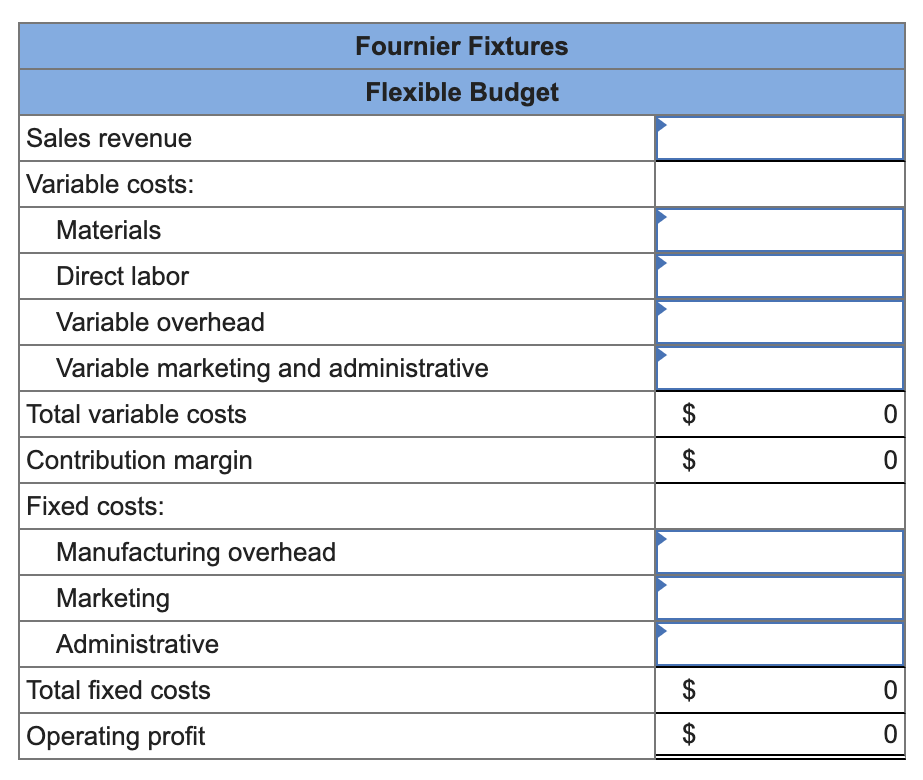Viewport: 923px width, 780px height.
Task: Select the Sales revenue input field
Action: 780,138
